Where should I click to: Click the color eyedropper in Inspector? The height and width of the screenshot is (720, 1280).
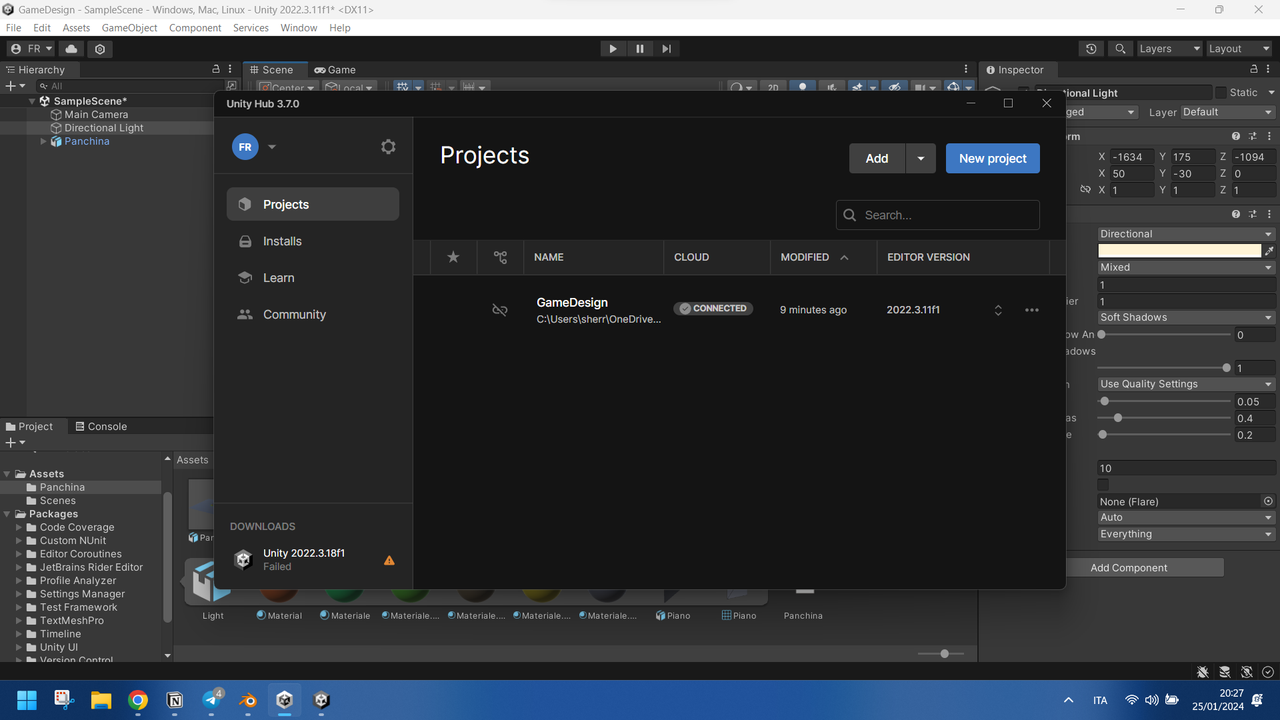(1270, 251)
